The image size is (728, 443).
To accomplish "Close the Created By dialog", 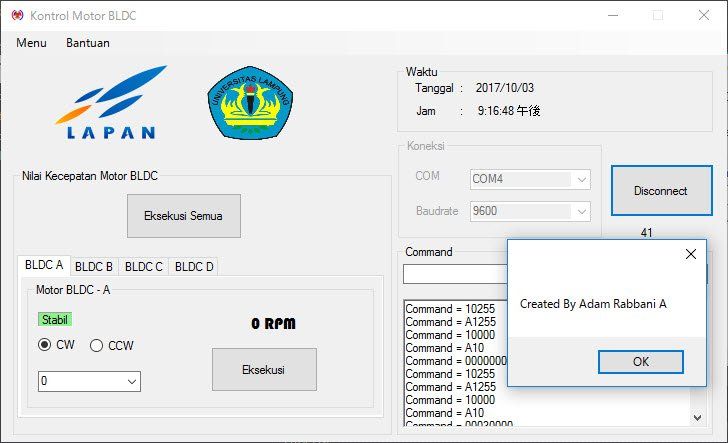I will click(x=690, y=254).
